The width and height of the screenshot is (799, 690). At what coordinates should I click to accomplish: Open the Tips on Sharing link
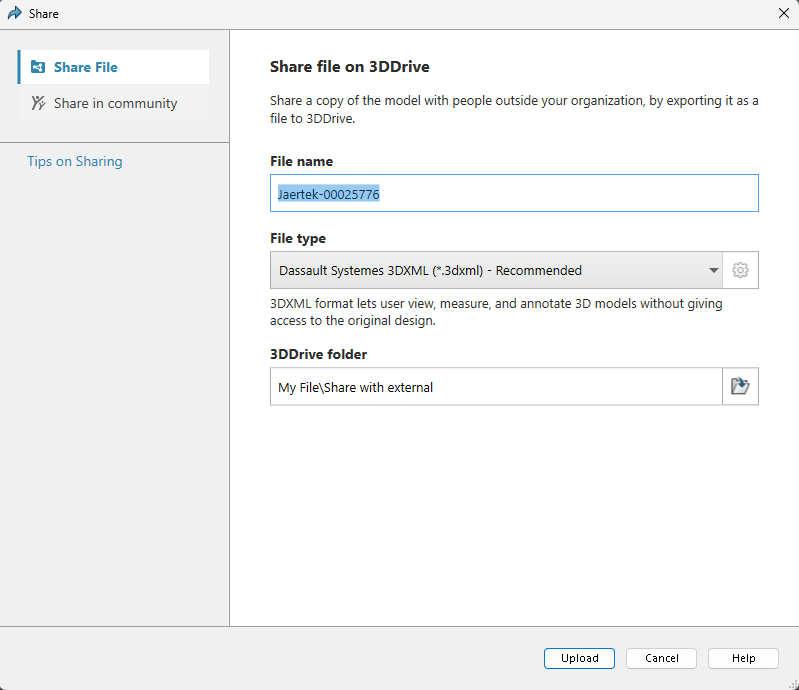coord(75,161)
